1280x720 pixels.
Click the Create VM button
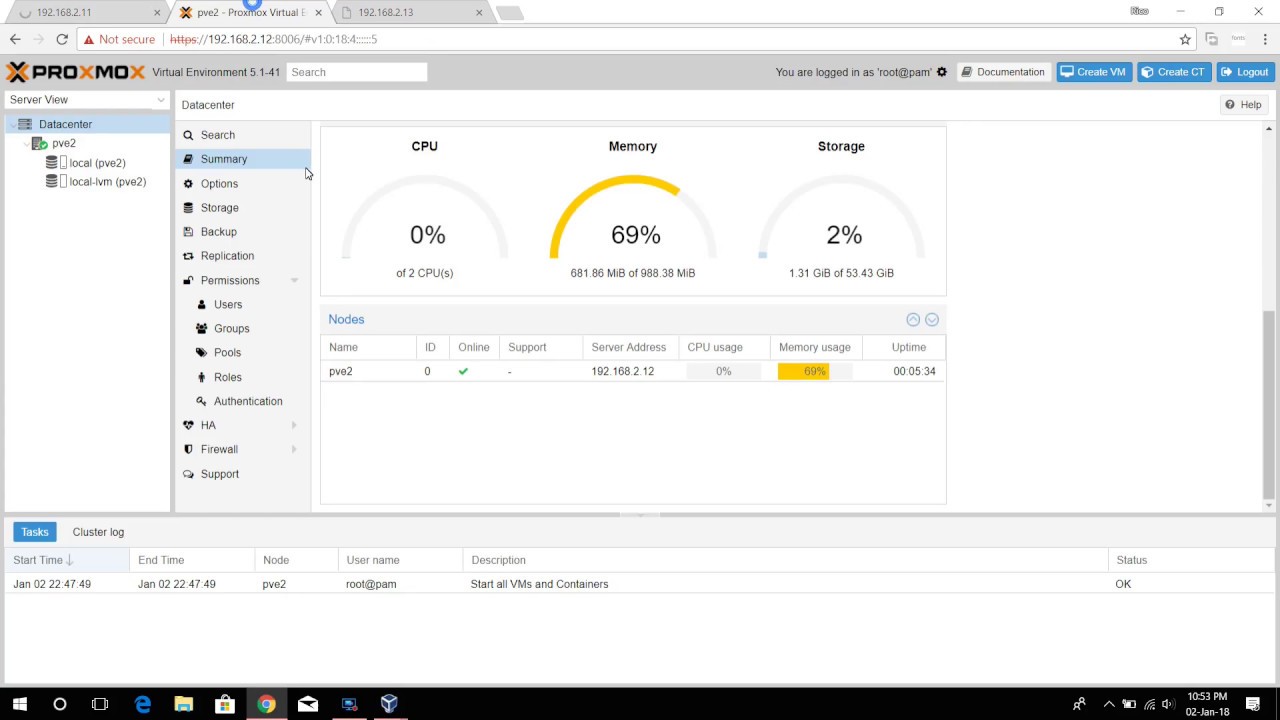point(1094,72)
